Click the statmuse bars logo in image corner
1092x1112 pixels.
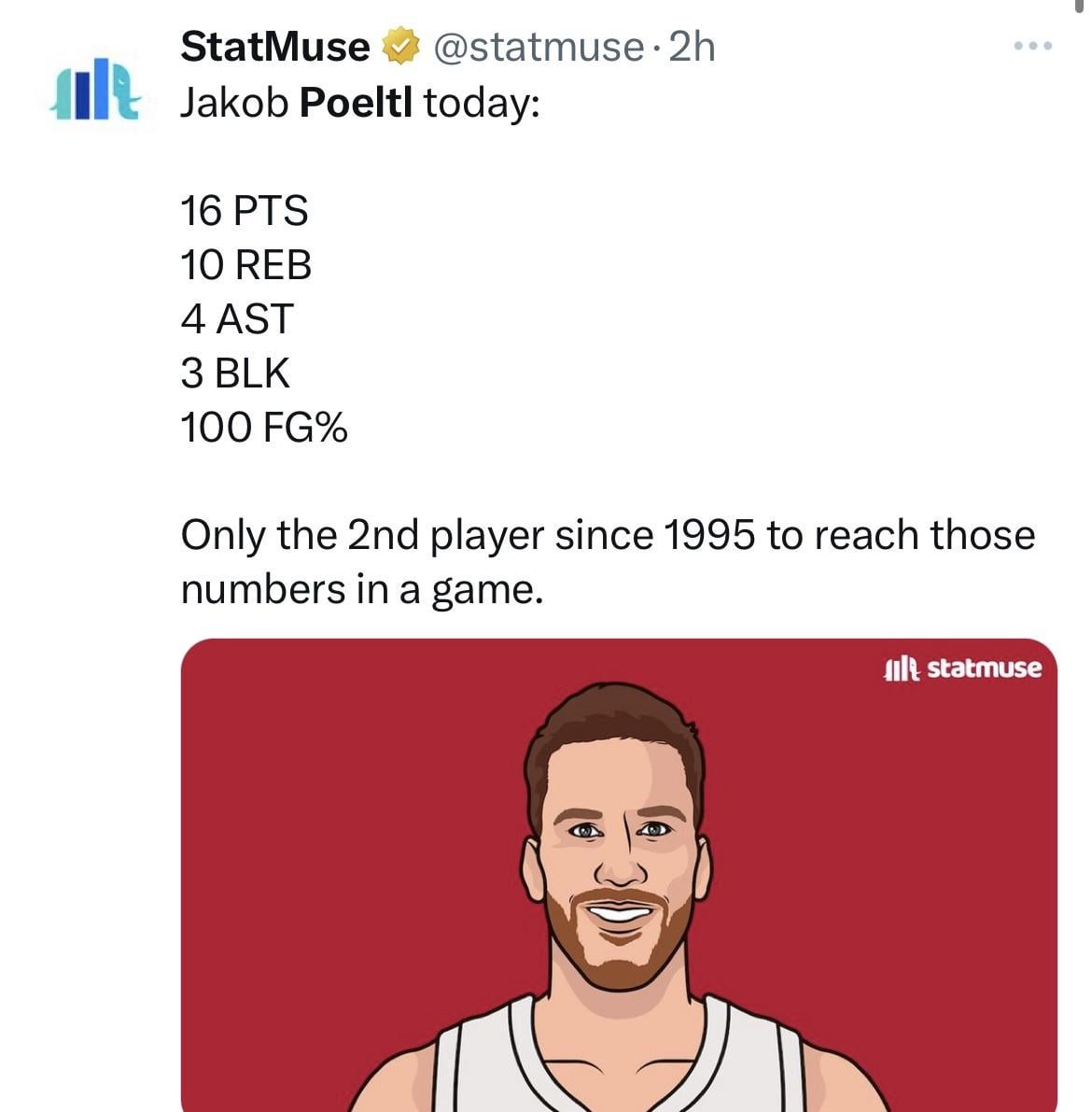[x=902, y=668]
